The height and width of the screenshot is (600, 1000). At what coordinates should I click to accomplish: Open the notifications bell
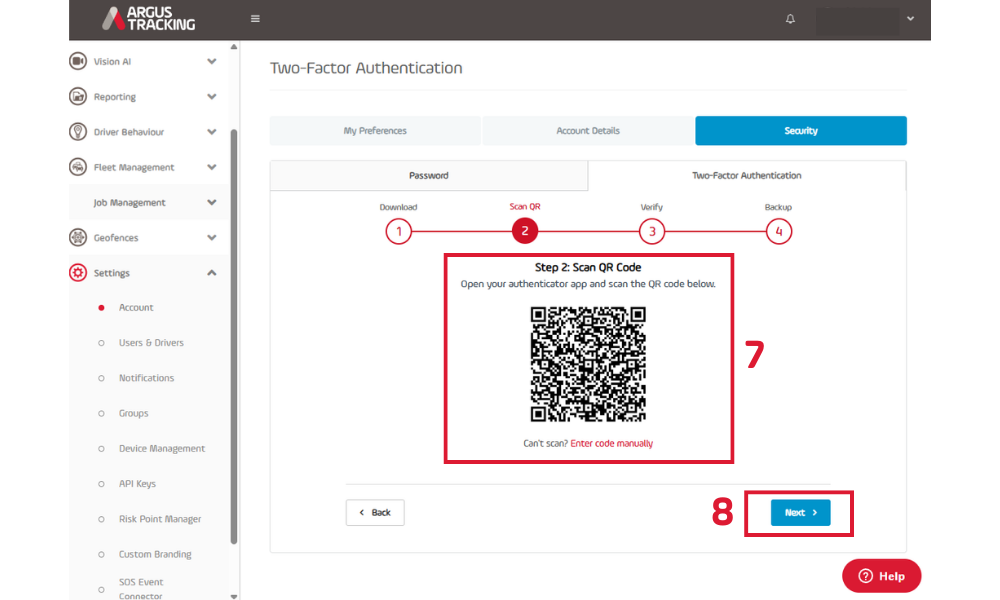790,18
